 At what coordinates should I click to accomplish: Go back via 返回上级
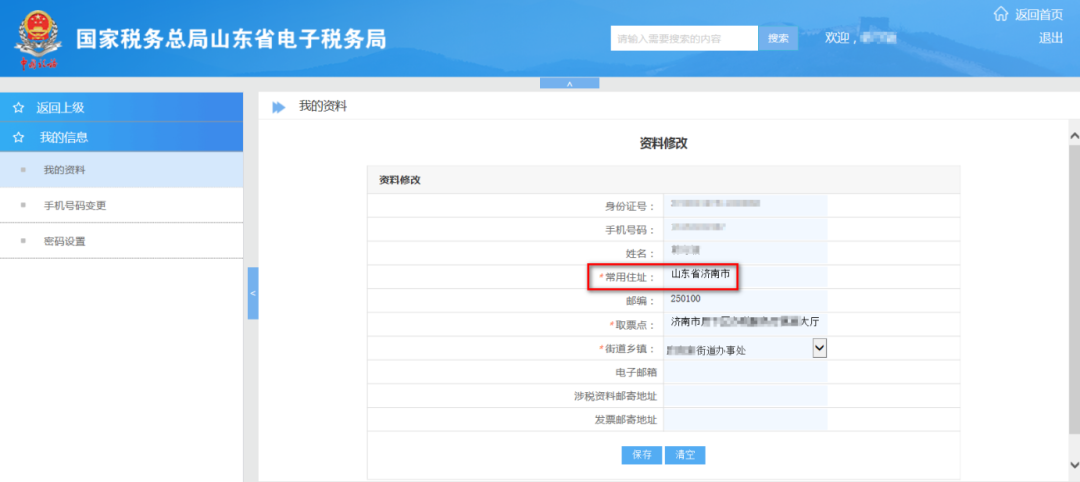coord(121,108)
